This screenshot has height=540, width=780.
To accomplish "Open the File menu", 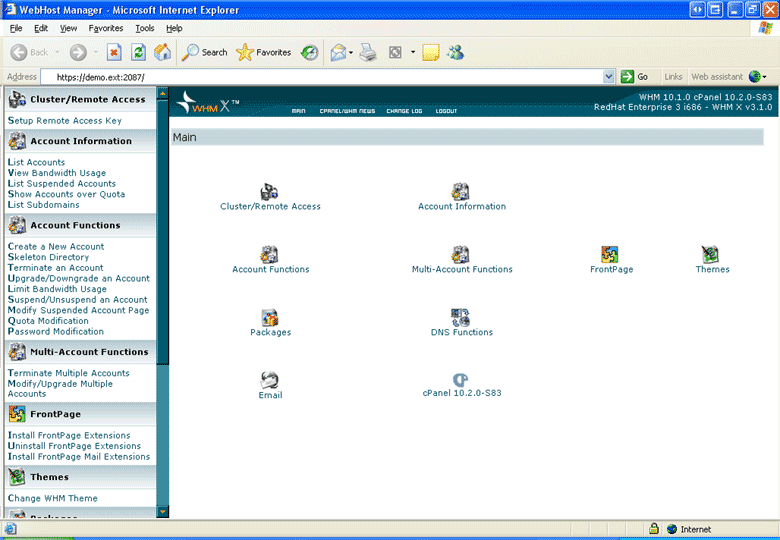I will tap(16, 28).
